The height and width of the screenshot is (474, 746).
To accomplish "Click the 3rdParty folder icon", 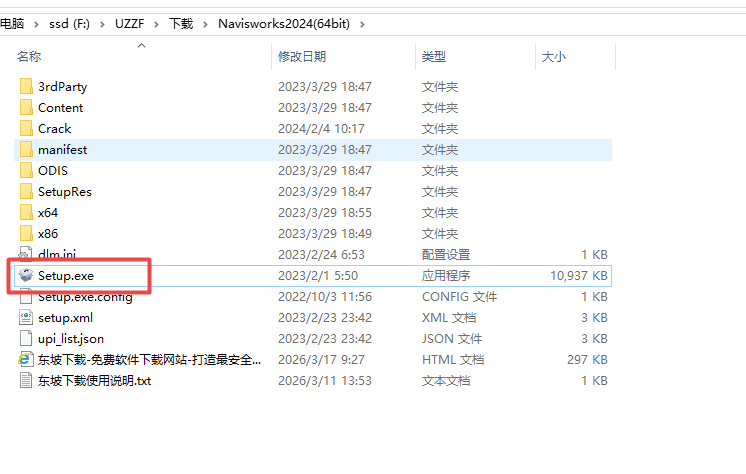I will pos(26,87).
